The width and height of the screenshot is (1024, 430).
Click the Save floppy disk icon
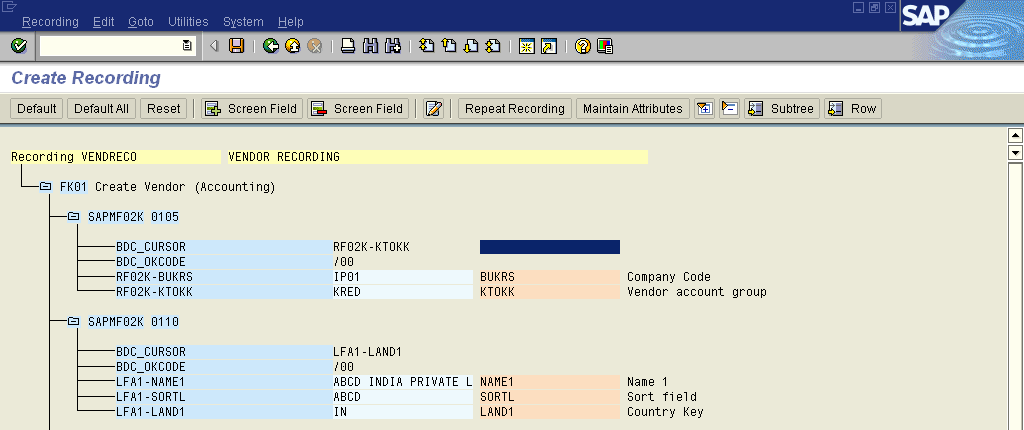(236, 46)
